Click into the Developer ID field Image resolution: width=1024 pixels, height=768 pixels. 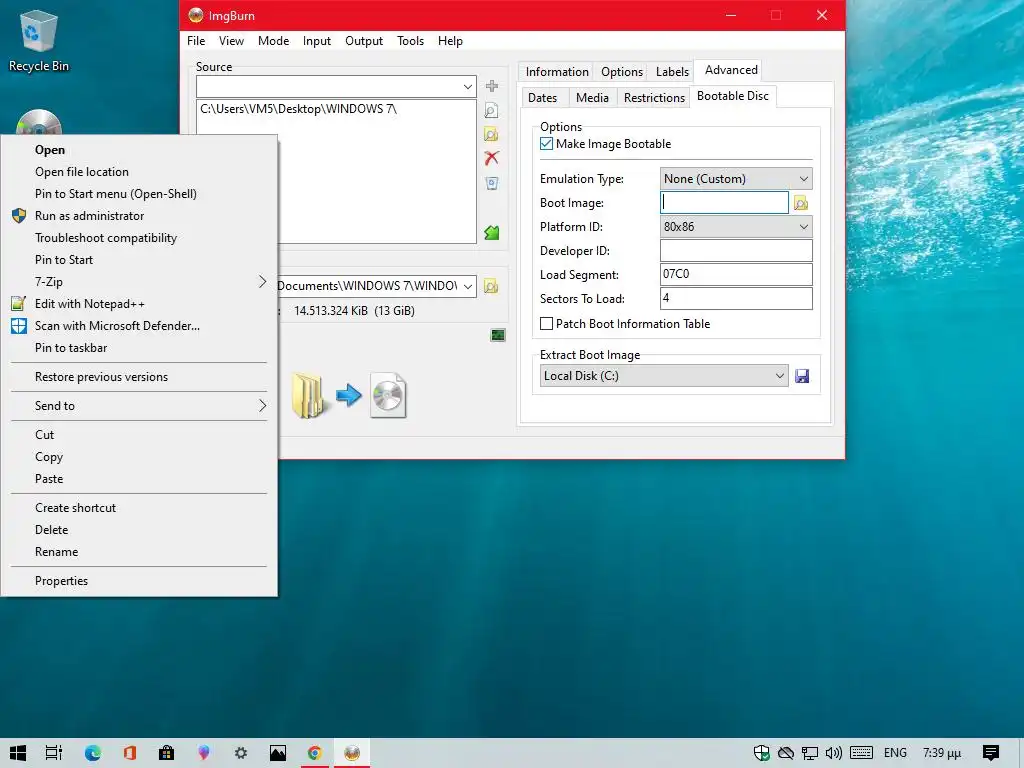point(736,251)
